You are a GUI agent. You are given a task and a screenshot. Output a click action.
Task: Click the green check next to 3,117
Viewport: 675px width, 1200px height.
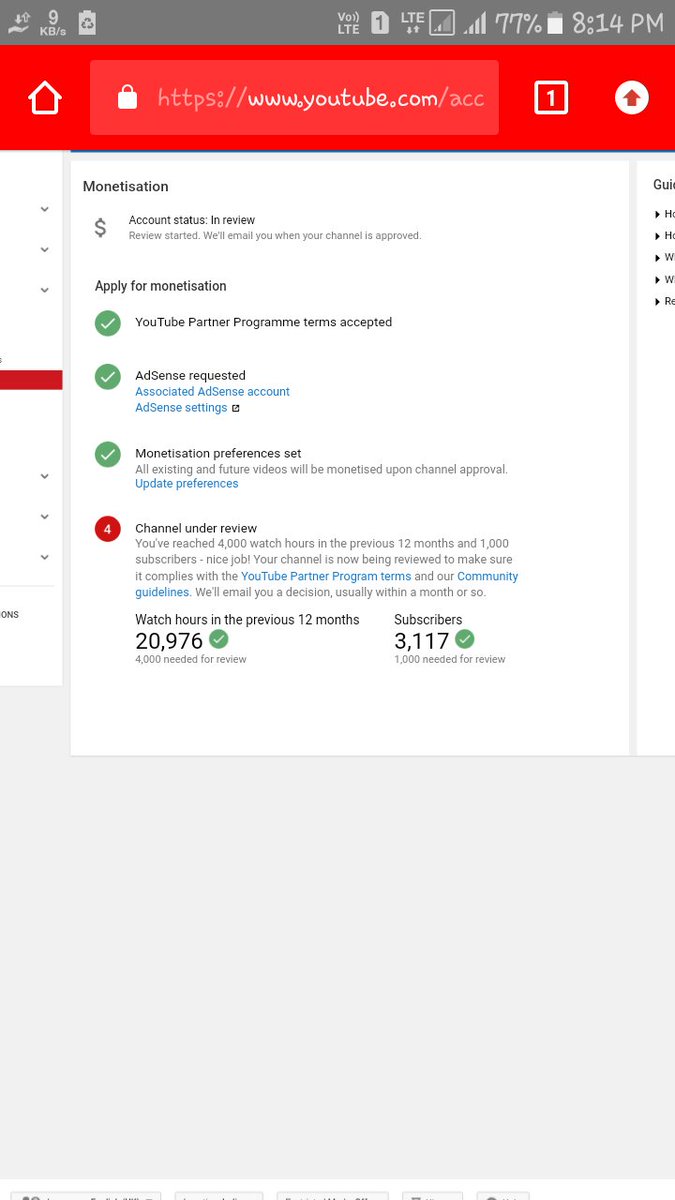click(464, 639)
